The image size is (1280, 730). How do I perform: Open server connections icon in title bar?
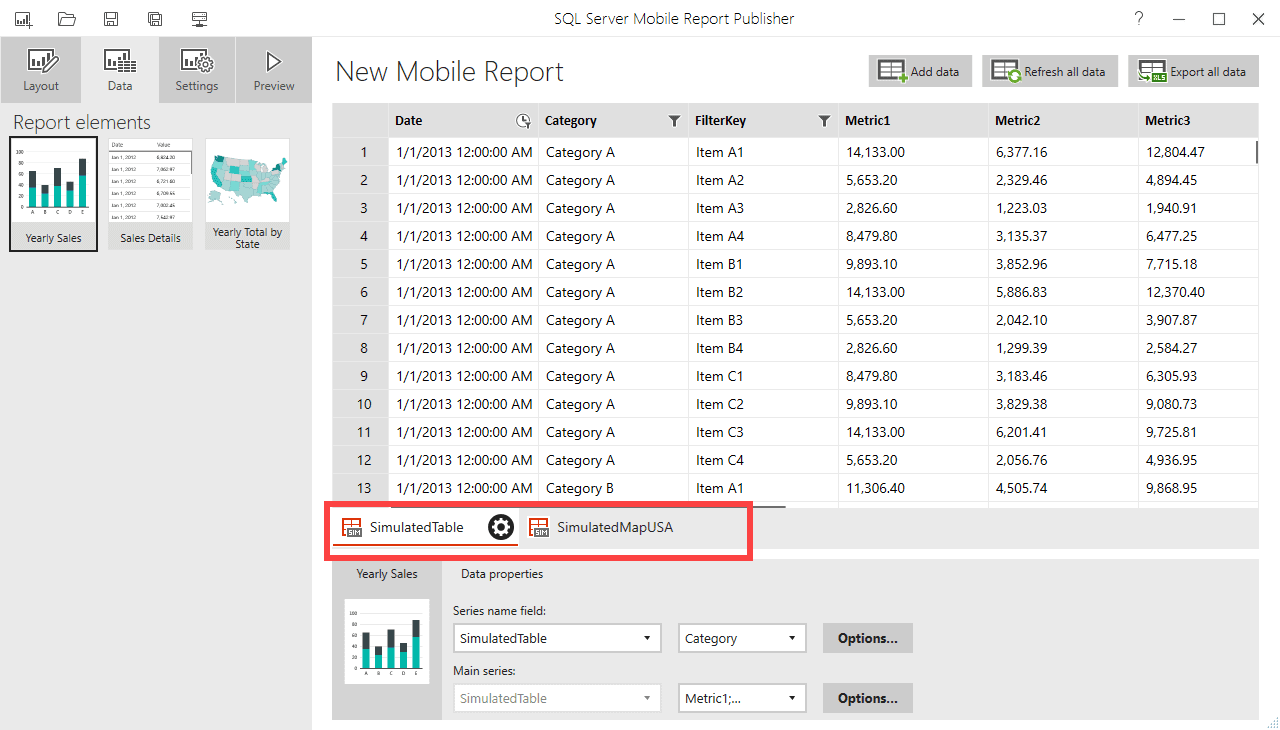pos(199,19)
